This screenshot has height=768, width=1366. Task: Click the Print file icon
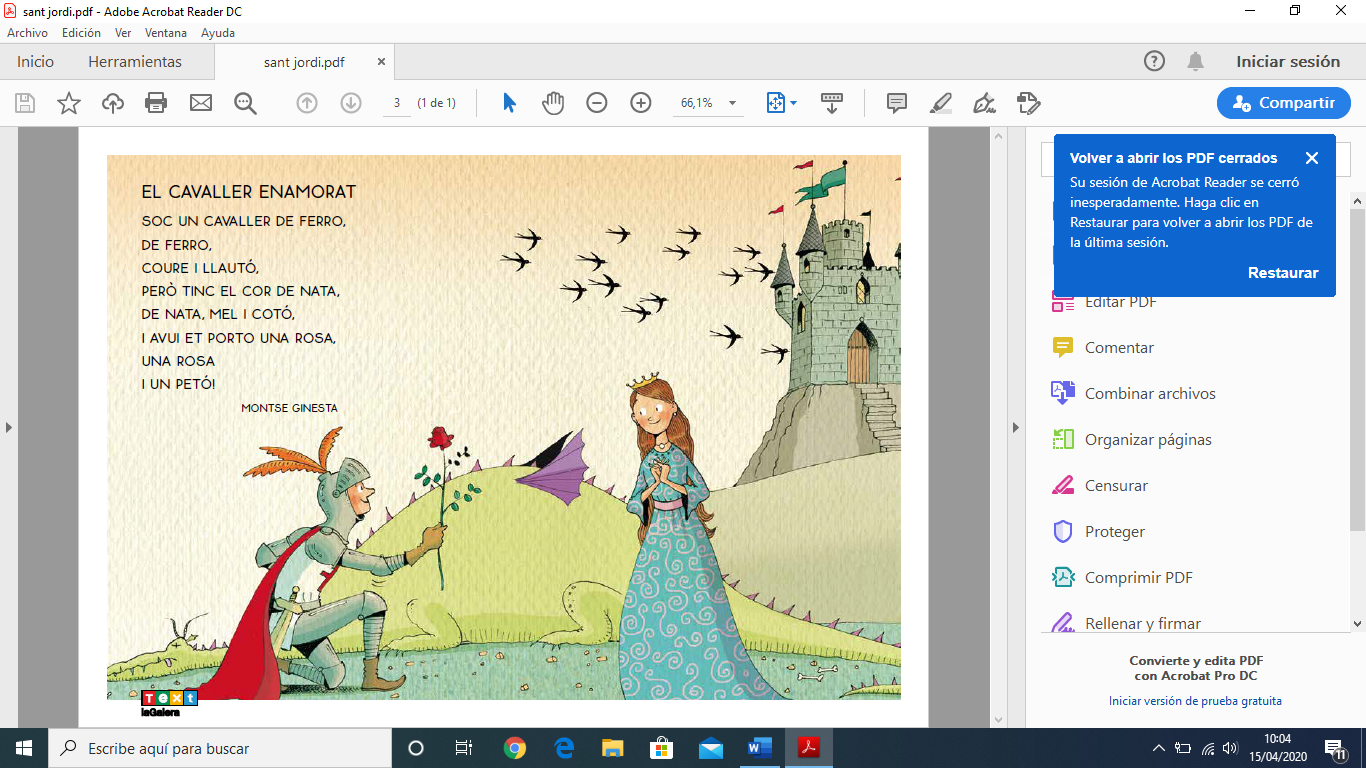click(x=156, y=103)
